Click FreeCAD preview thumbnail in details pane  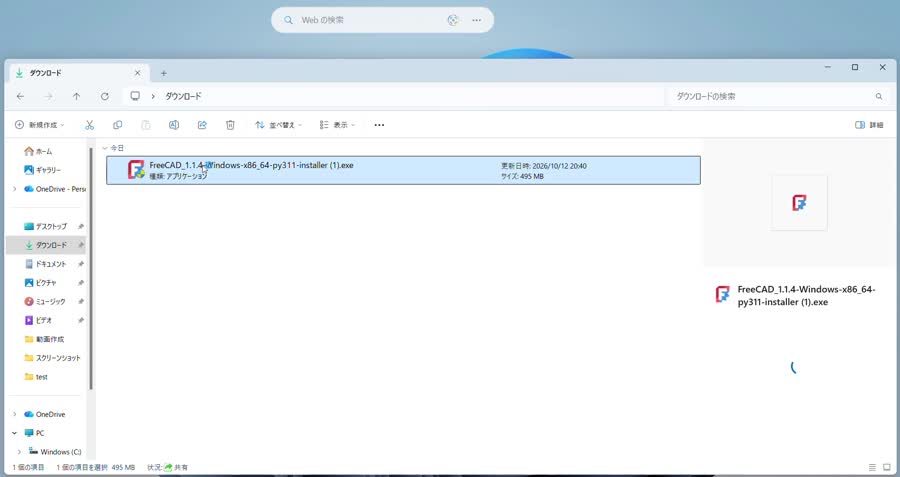pos(799,203)
